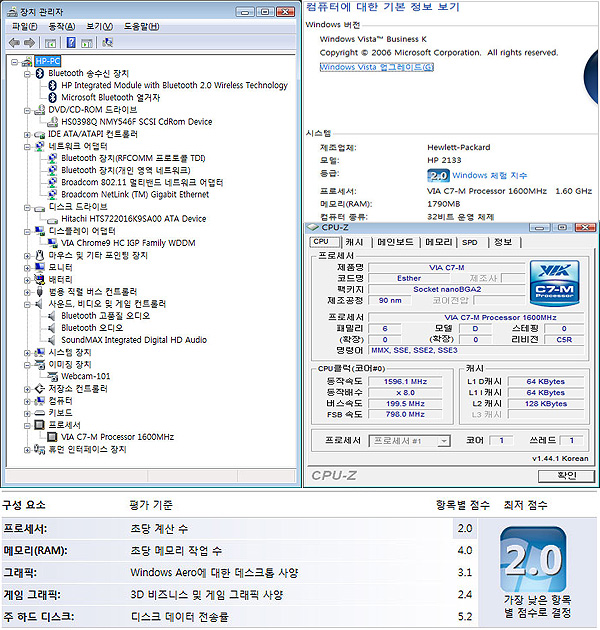The height and width of the screenshot is (630, 600).
Task: Collapse the 디스크 드라이브 category
Action: pos(27,208)
